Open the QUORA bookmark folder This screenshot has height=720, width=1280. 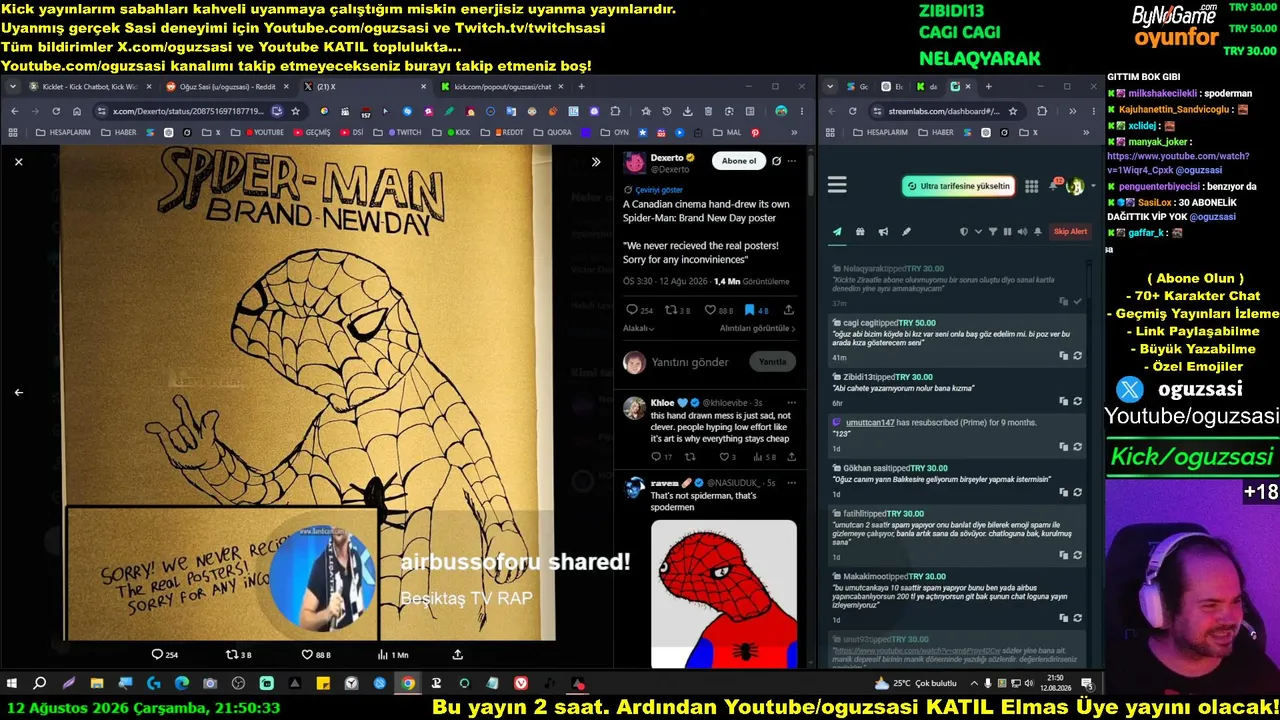coord(553,132)
